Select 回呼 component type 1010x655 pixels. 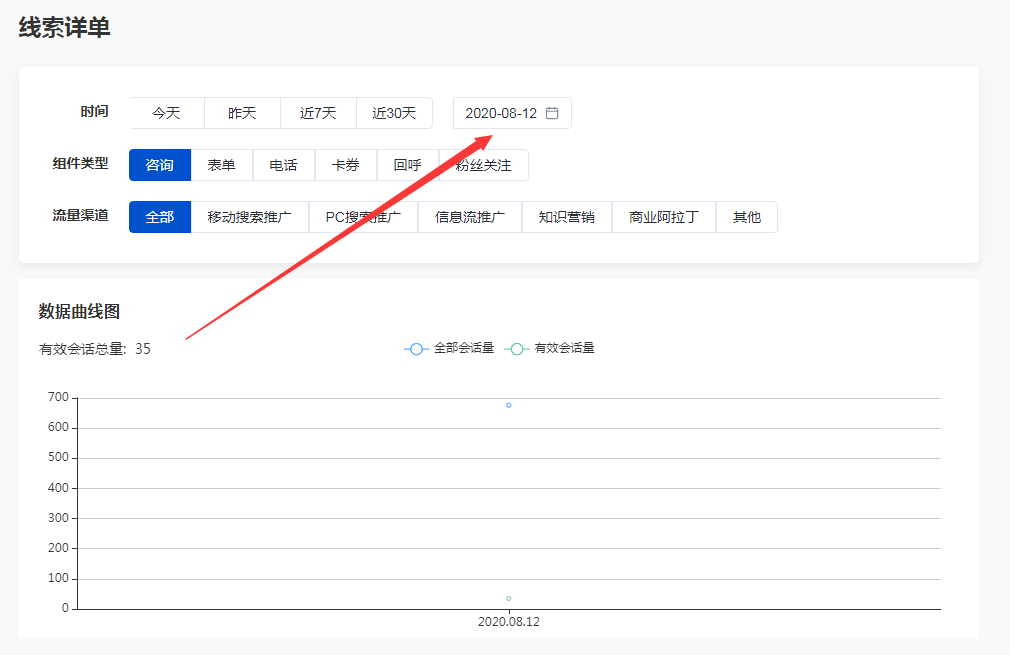click(x=408, y=165)
